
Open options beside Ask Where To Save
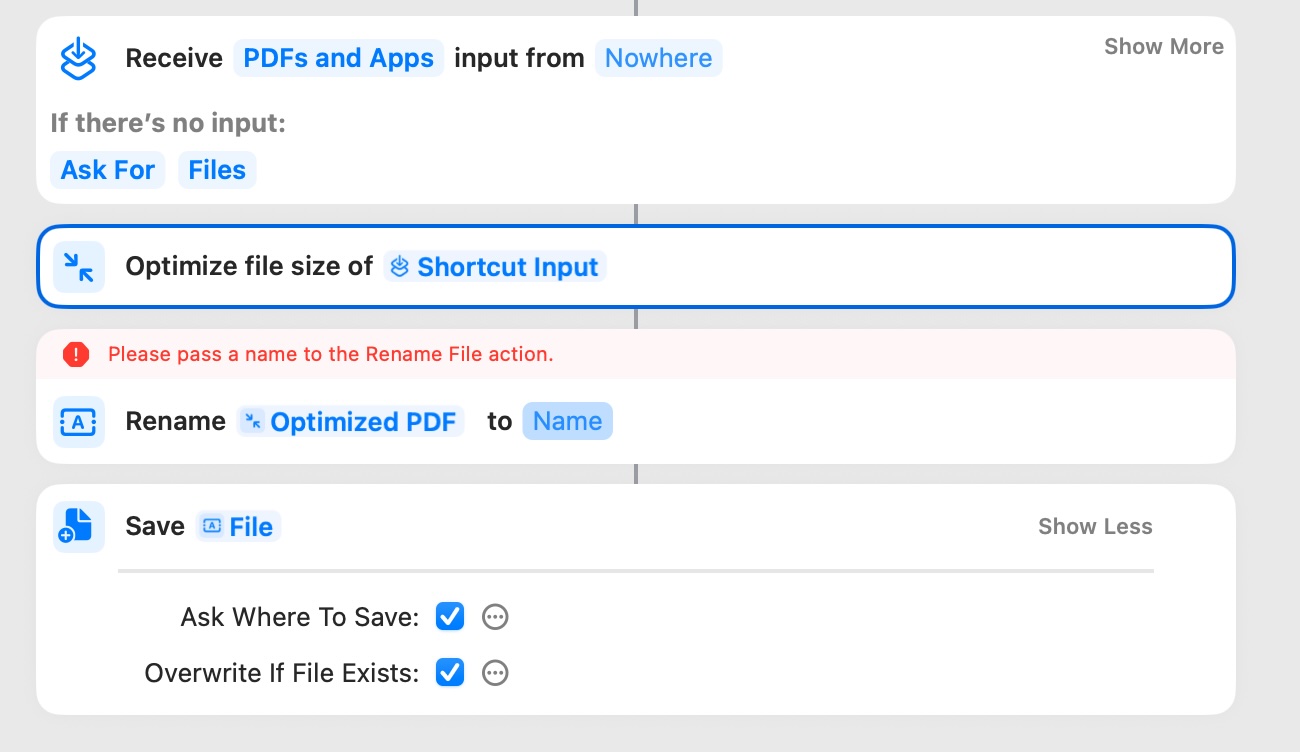tap(495, 617)
